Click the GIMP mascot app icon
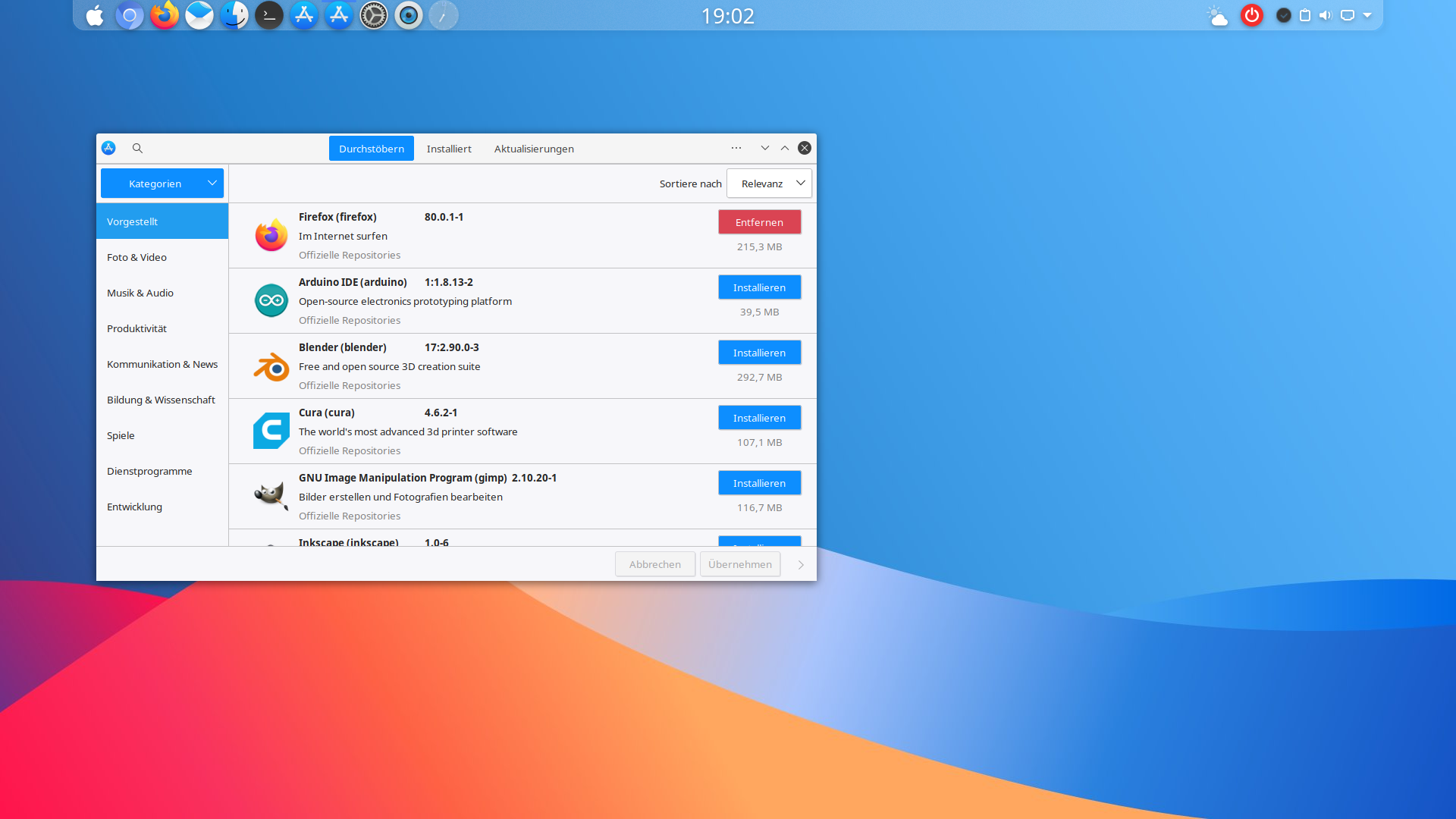Viewport: 1456px width, 819px height. click(x=271, y=496)
